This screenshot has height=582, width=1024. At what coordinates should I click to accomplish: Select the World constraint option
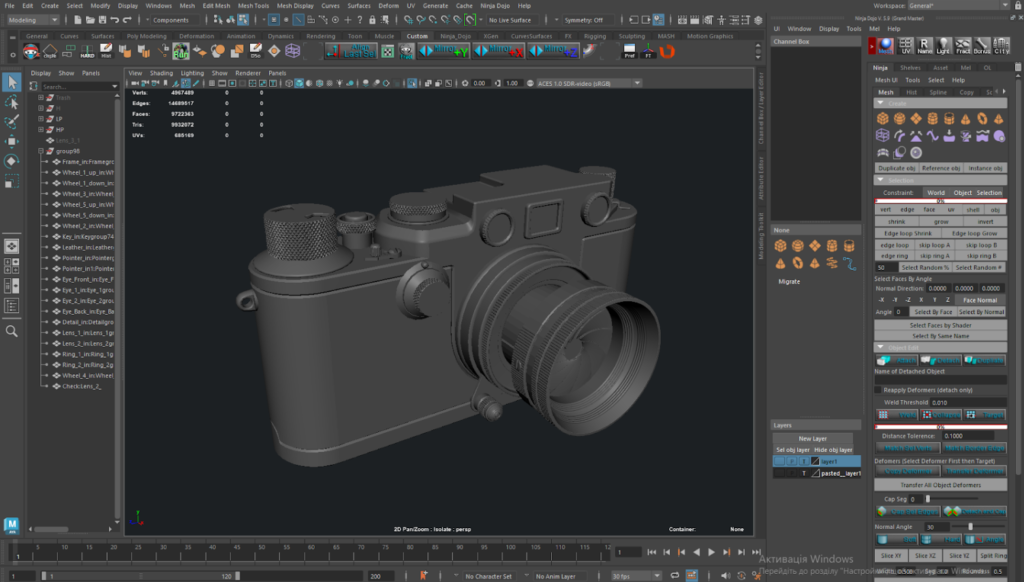[x=935, y=192]
